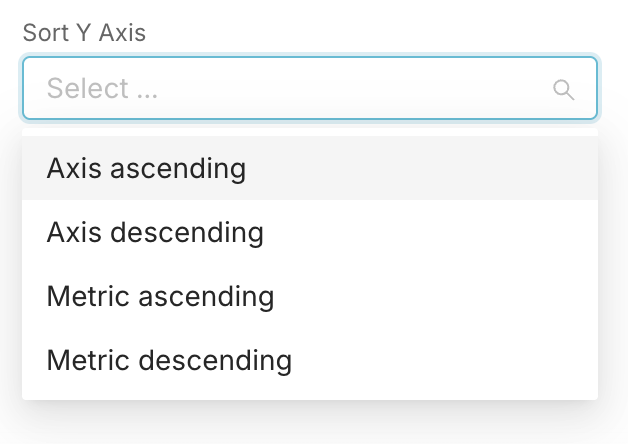Select Axis descending from the list
Screen dimensions: 628x444
tap(310, 232)
